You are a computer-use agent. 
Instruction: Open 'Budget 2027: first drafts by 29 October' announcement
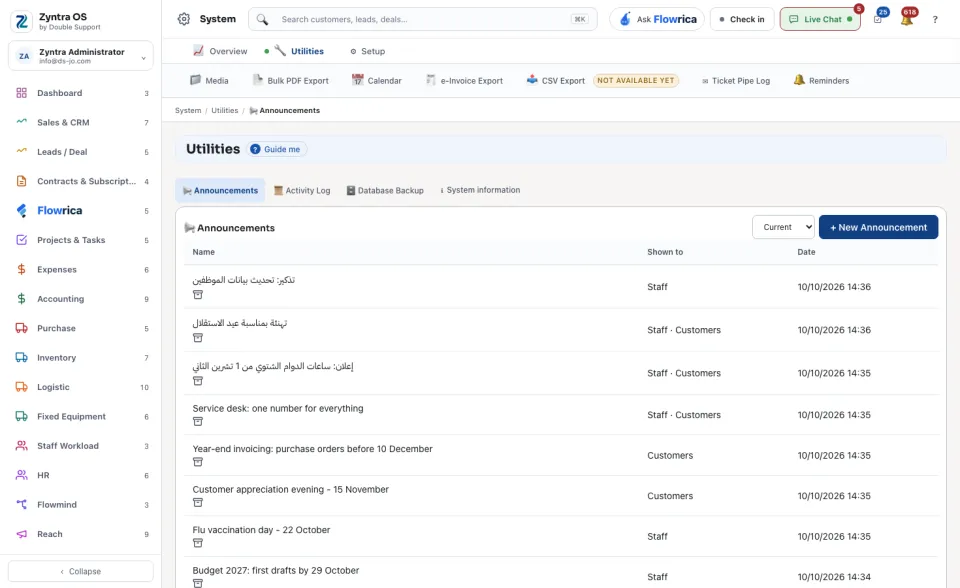pos(276,570)
